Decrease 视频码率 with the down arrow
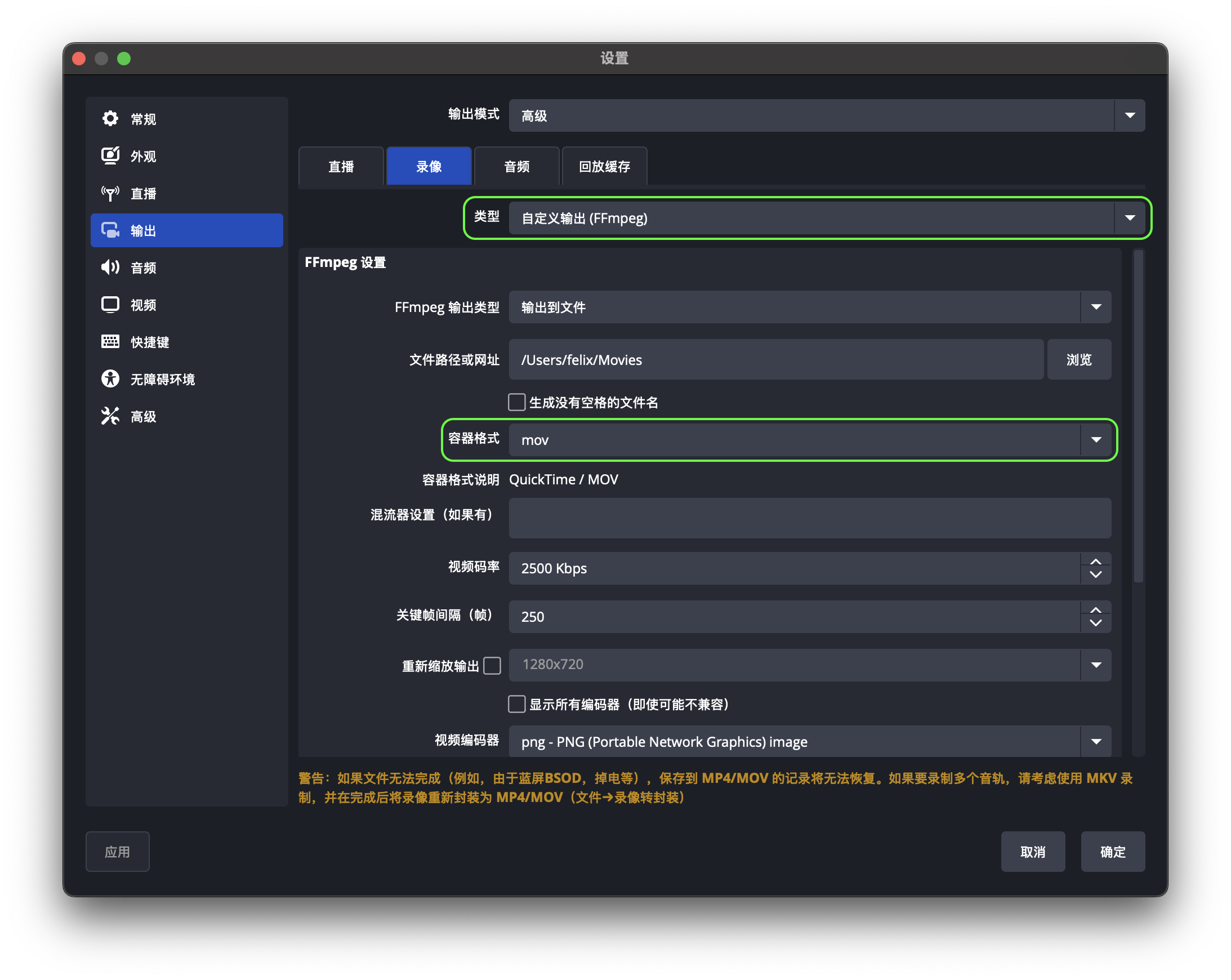The height and width of the screenshot is (980, 1231). point(1096,574)
